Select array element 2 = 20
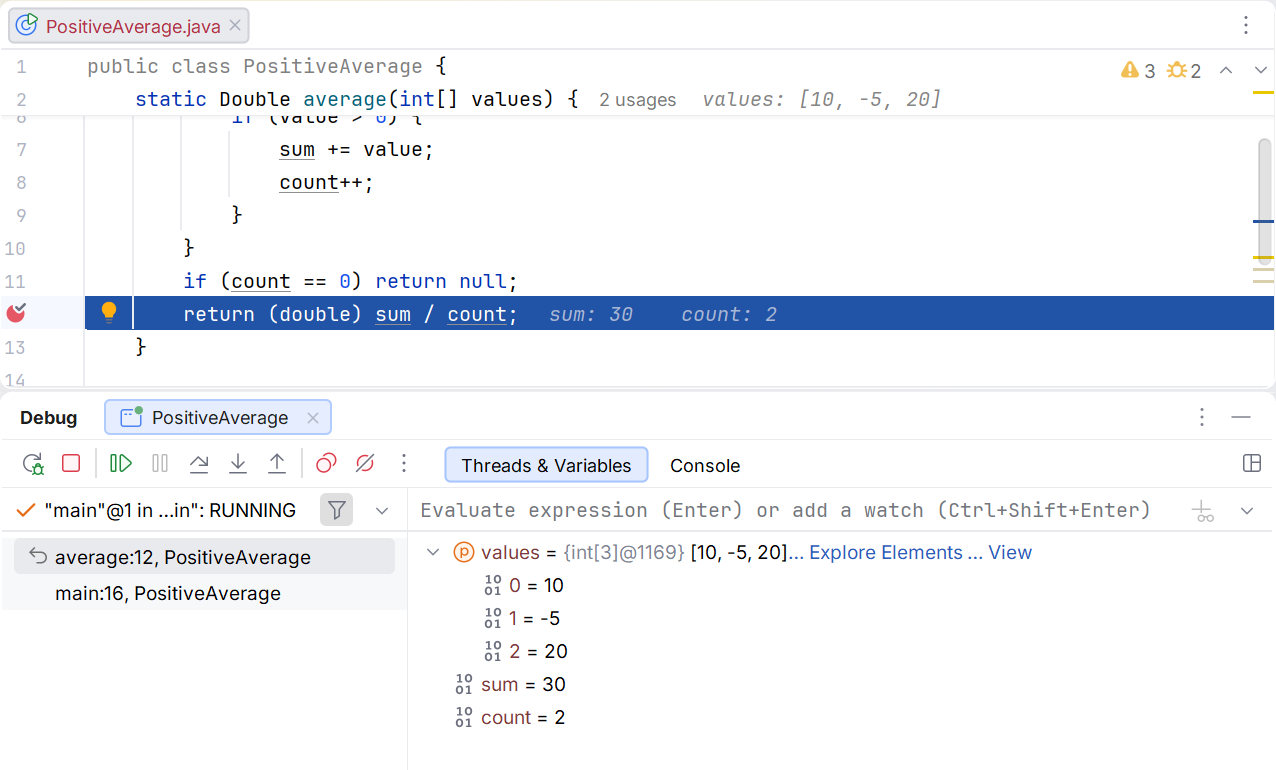Viewport: 1276px width, 770px height. (526, 651)
